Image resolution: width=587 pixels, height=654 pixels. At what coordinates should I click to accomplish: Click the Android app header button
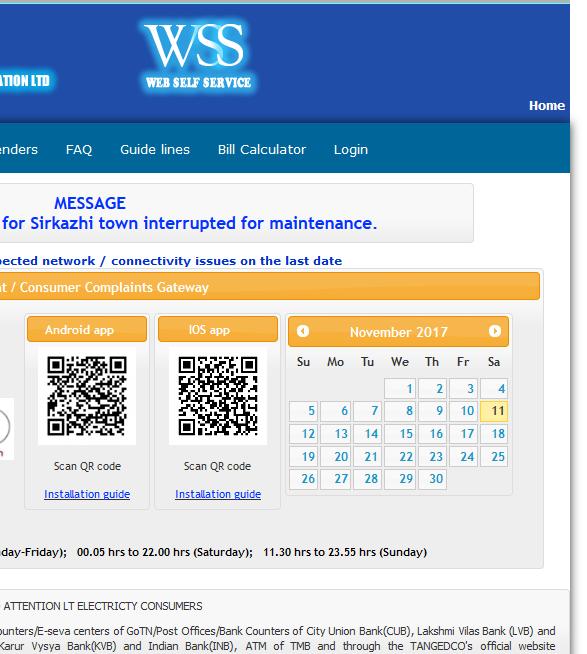coord(87,329)
